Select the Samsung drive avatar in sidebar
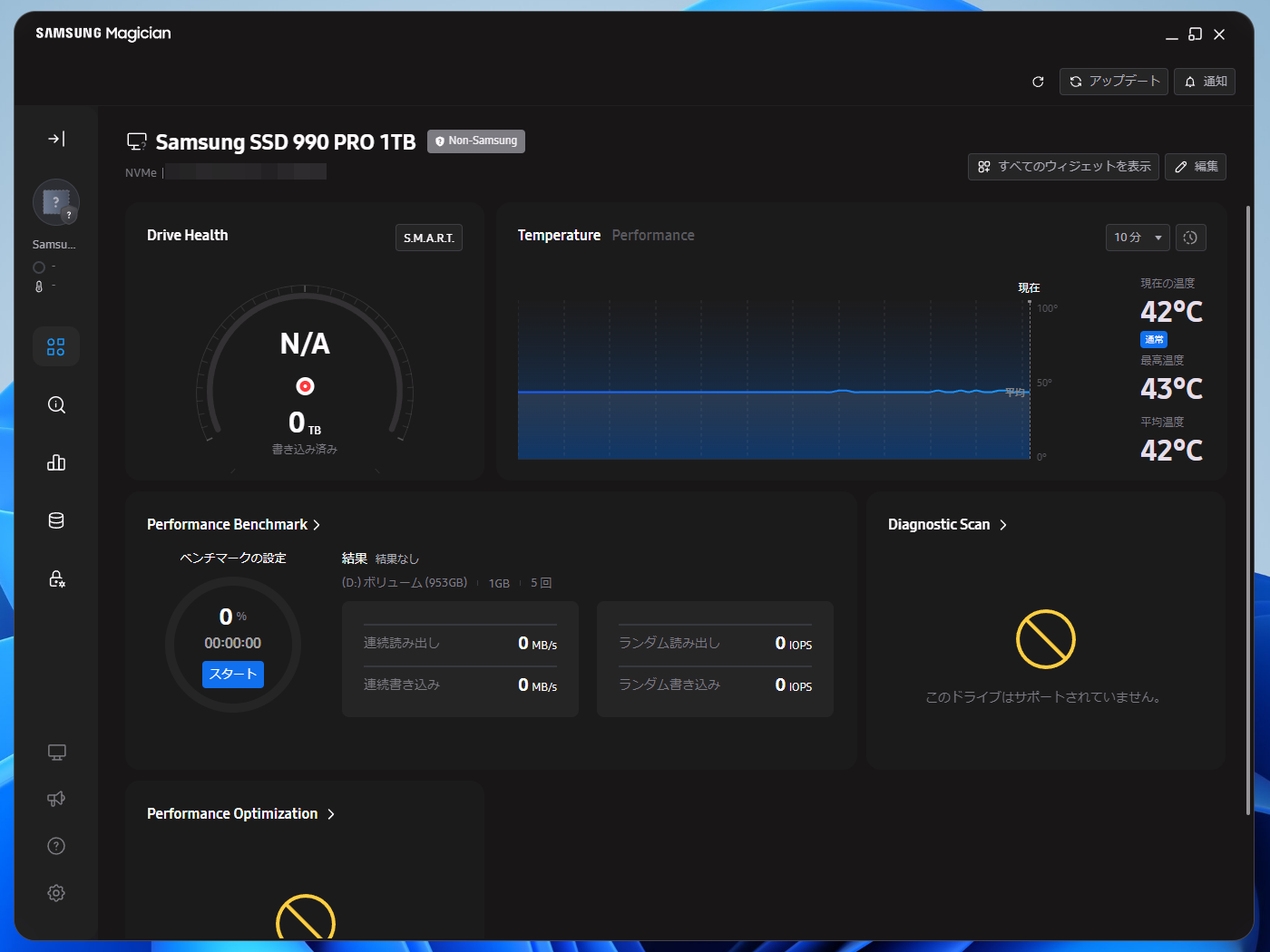 [x=56, y=202]
